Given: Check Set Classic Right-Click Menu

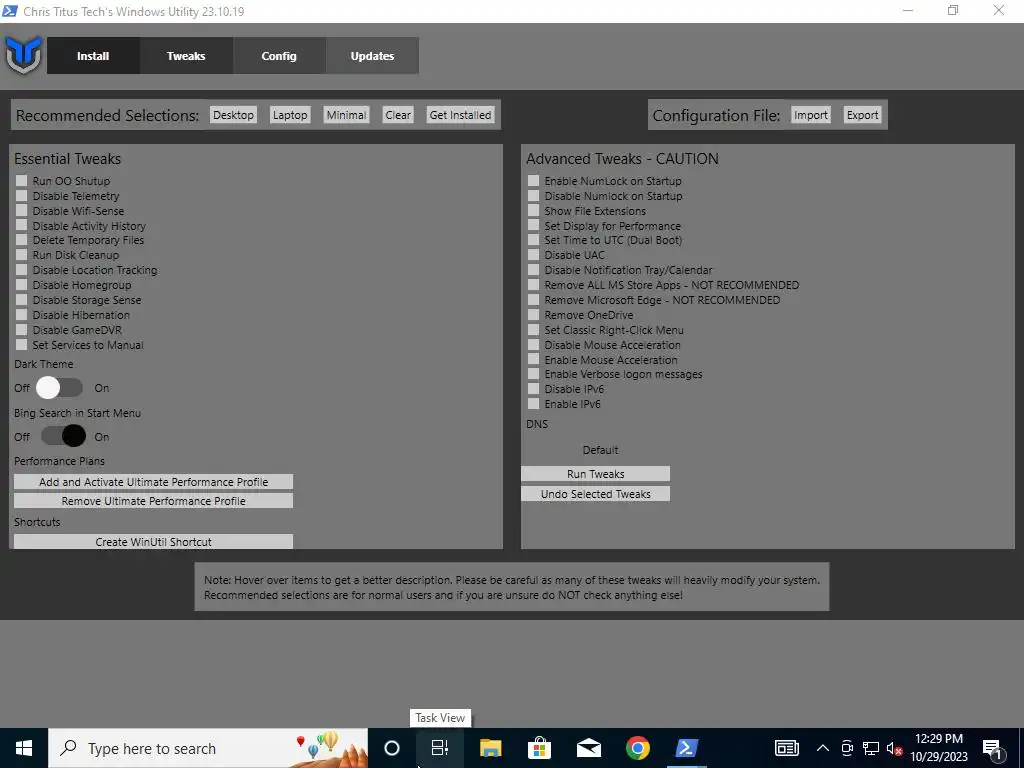Looking at the screenshot, I should point(534,330).
